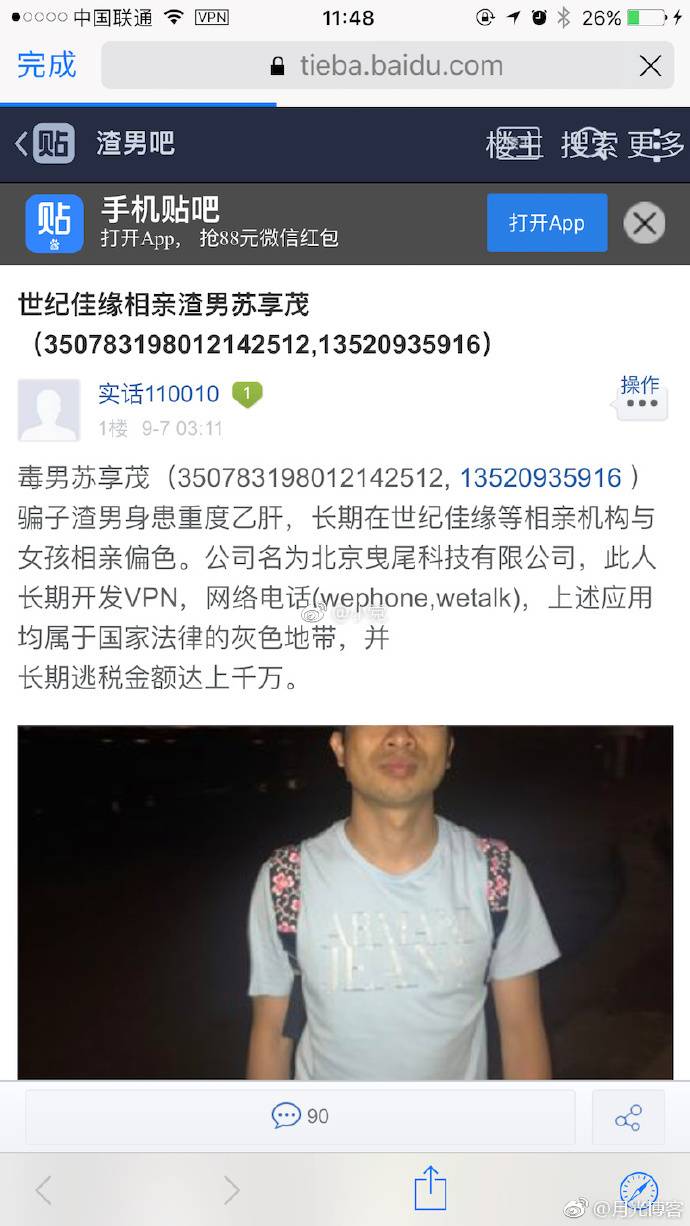This screenshot has height=1226, width=690.
Task: Open the posted photo of the man
Action: point(345,902)
